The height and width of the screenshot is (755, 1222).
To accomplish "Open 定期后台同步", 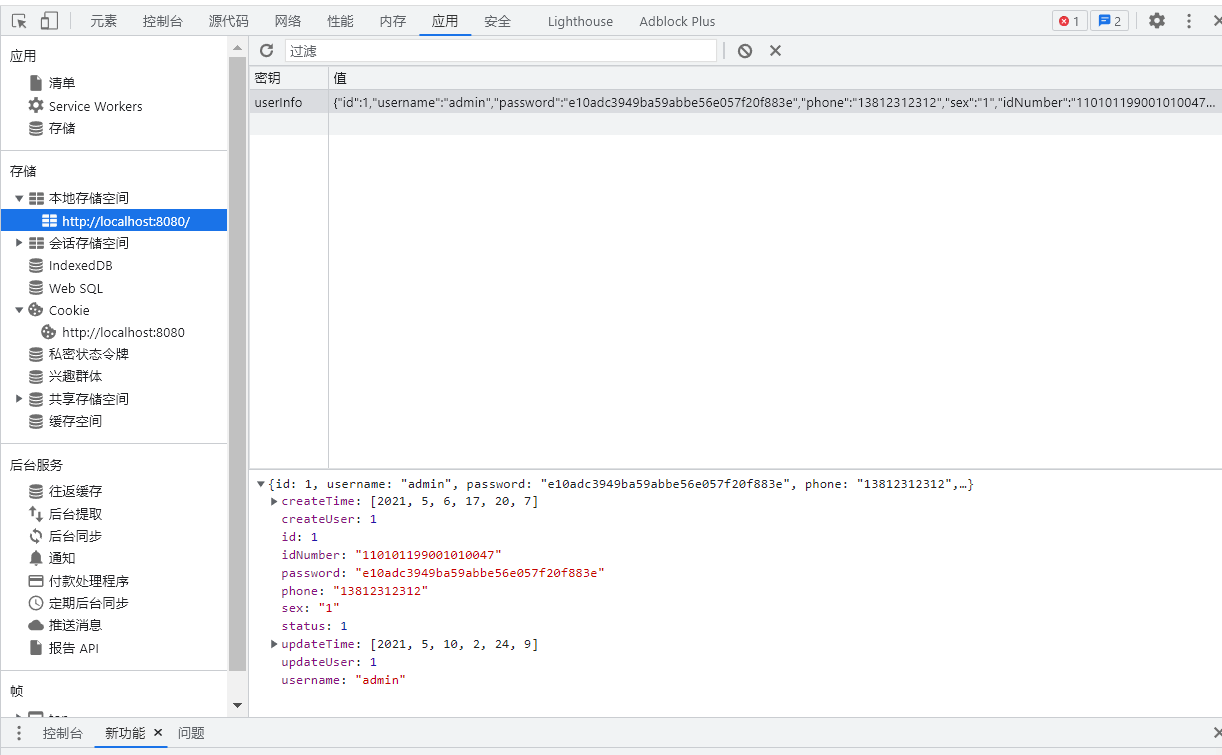I will click(89, 603).
